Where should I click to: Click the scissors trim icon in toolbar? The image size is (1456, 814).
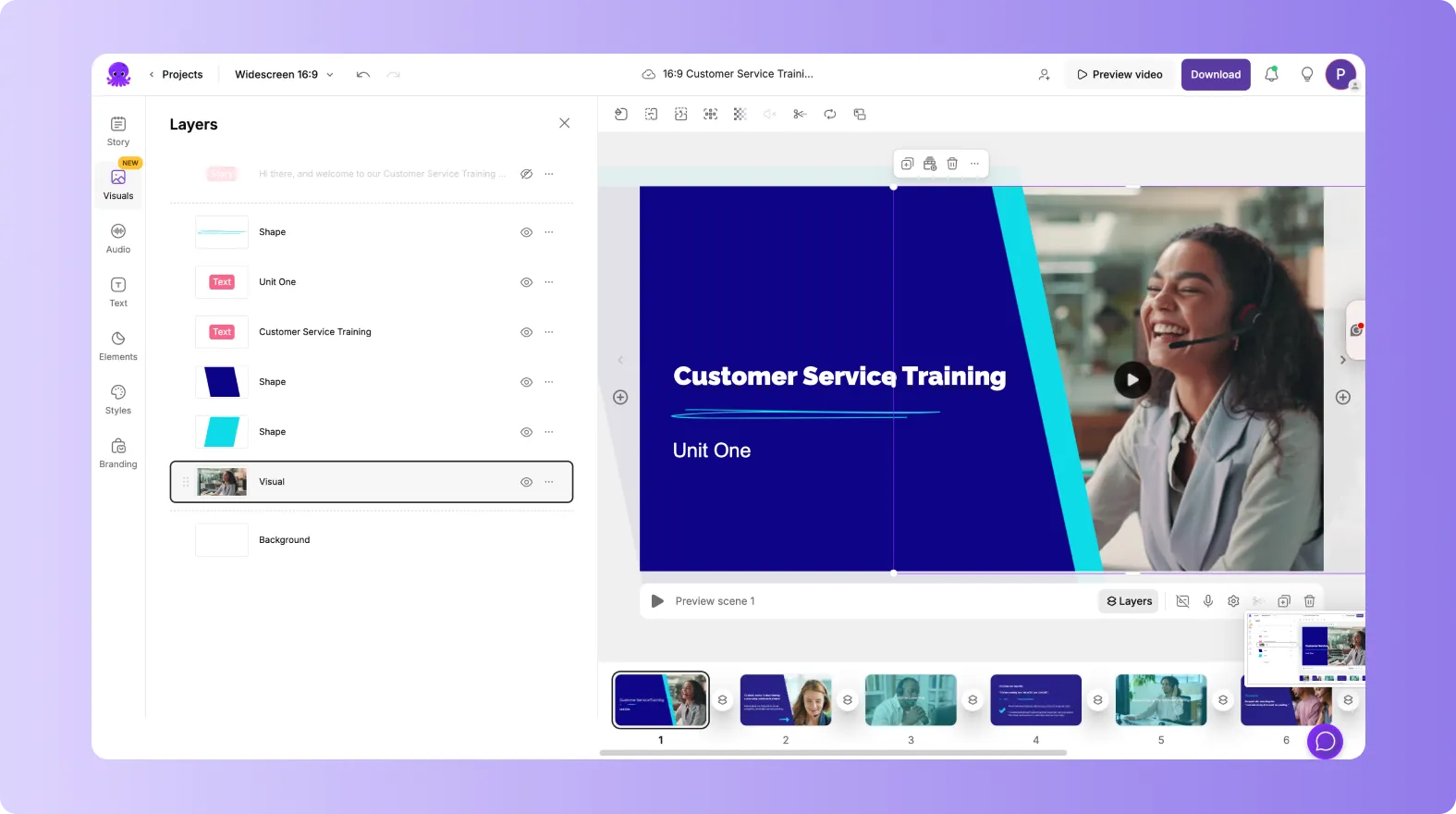(800, 115)
